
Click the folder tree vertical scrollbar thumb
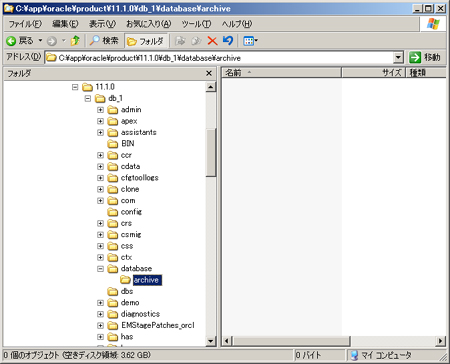point(211,152)
